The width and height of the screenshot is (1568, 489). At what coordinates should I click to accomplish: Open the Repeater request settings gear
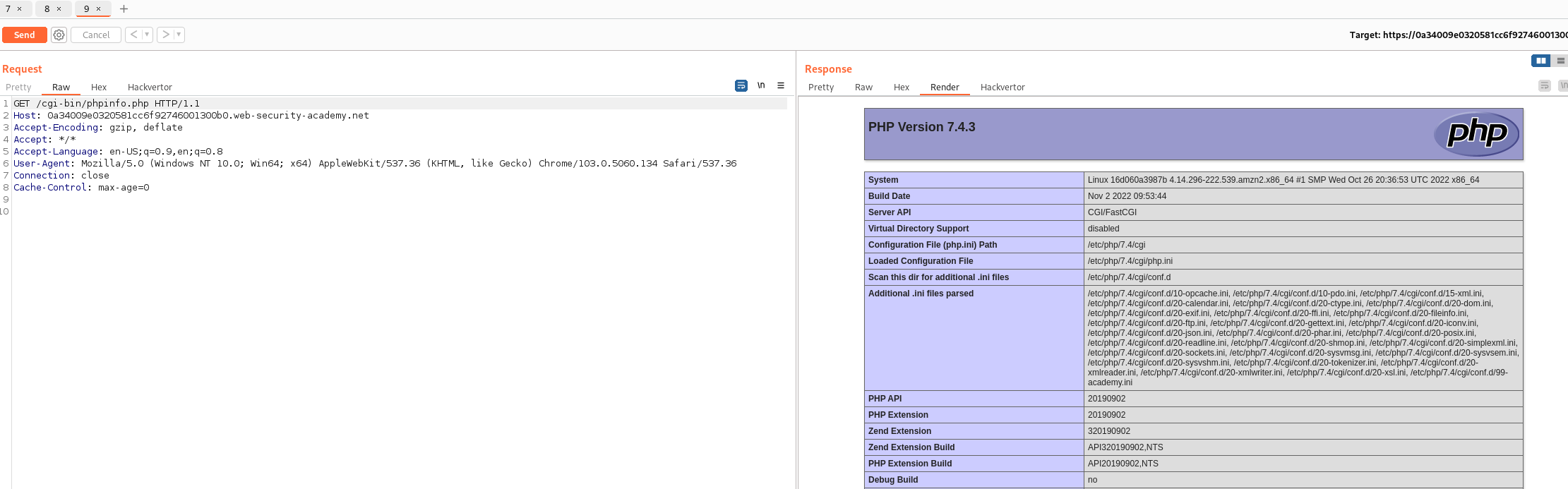click(59, 35)
